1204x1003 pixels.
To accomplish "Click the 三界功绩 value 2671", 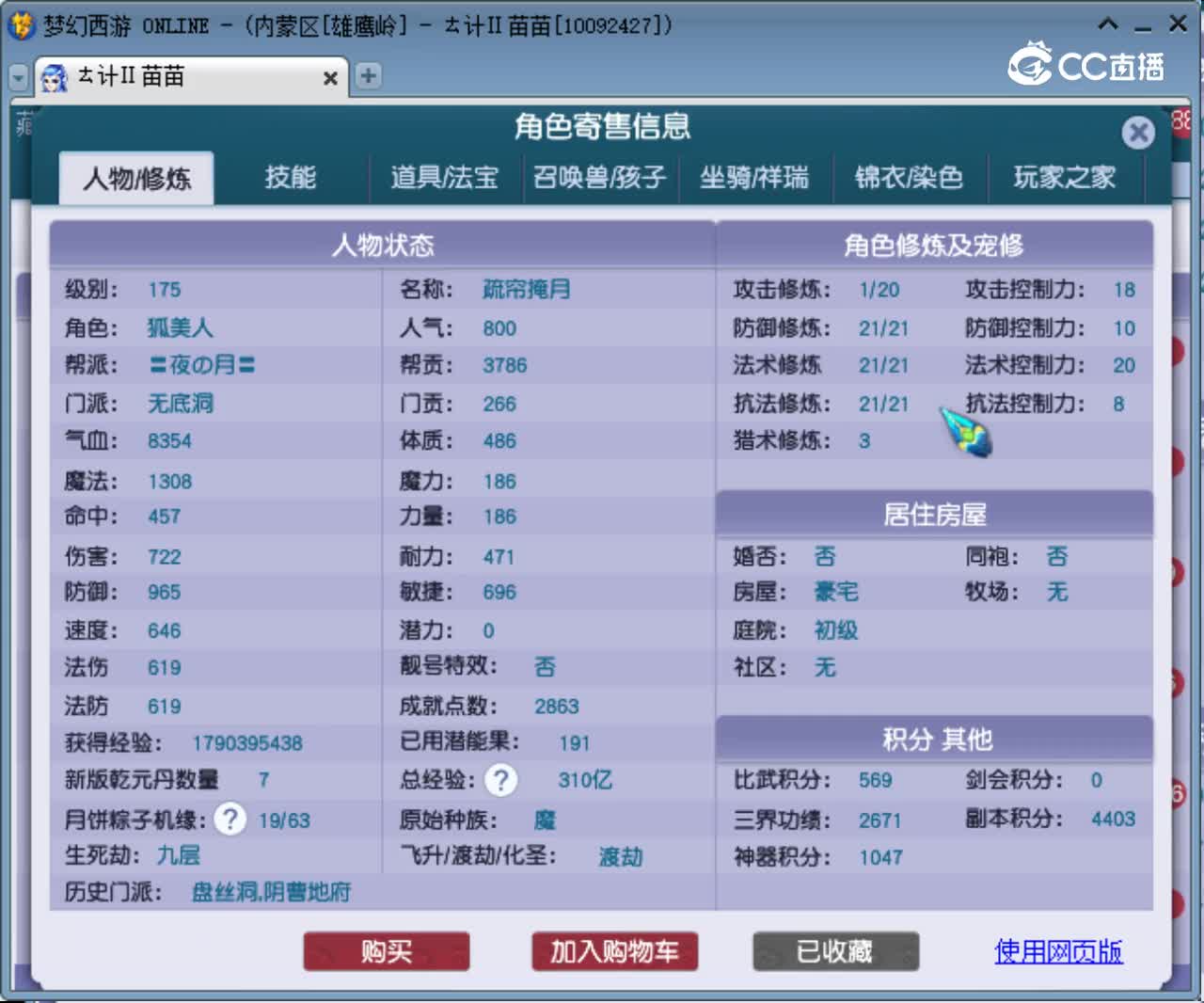I will (x=880, y=820).
